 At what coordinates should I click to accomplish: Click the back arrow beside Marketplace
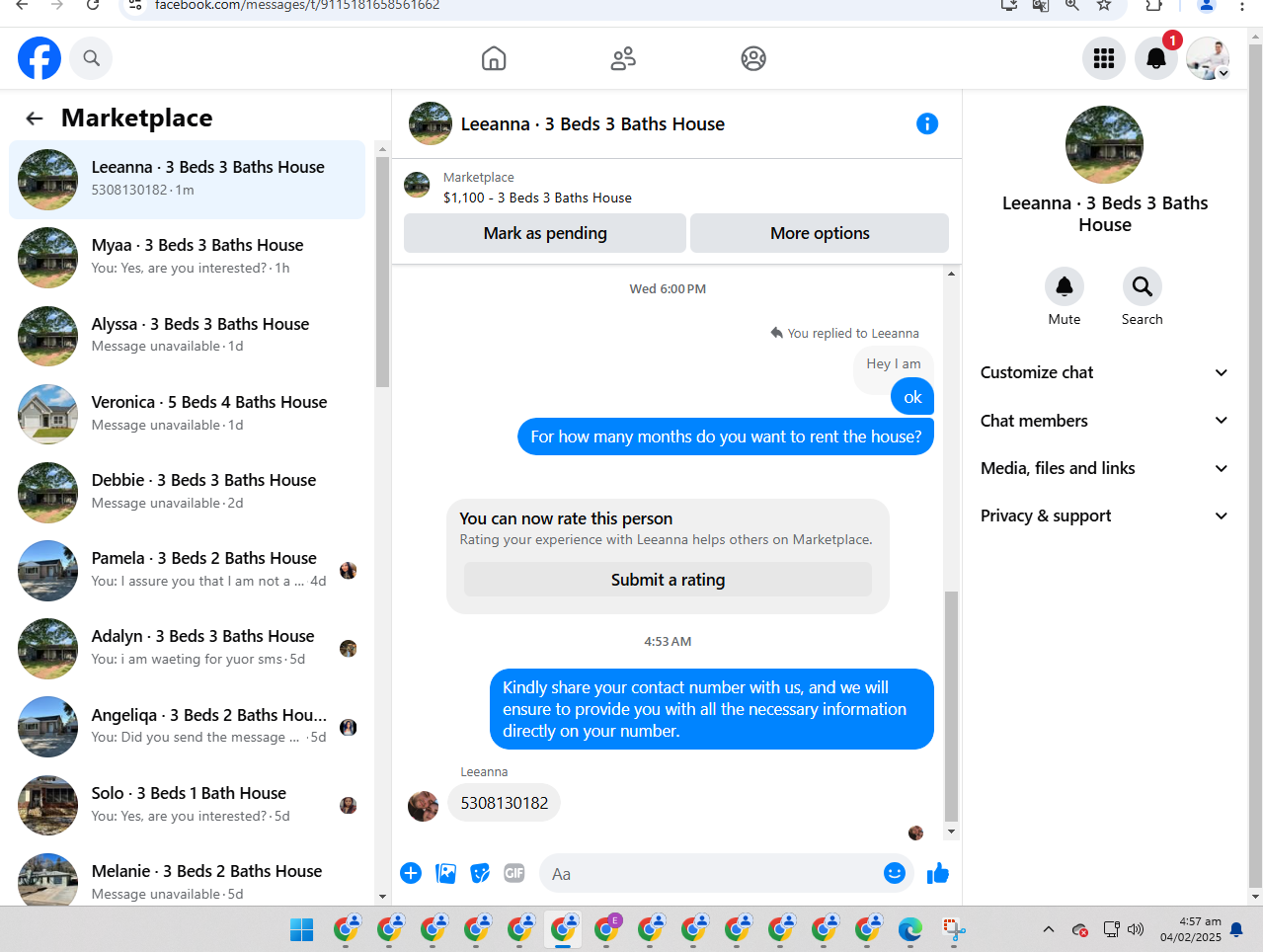[x=35, y=119]
